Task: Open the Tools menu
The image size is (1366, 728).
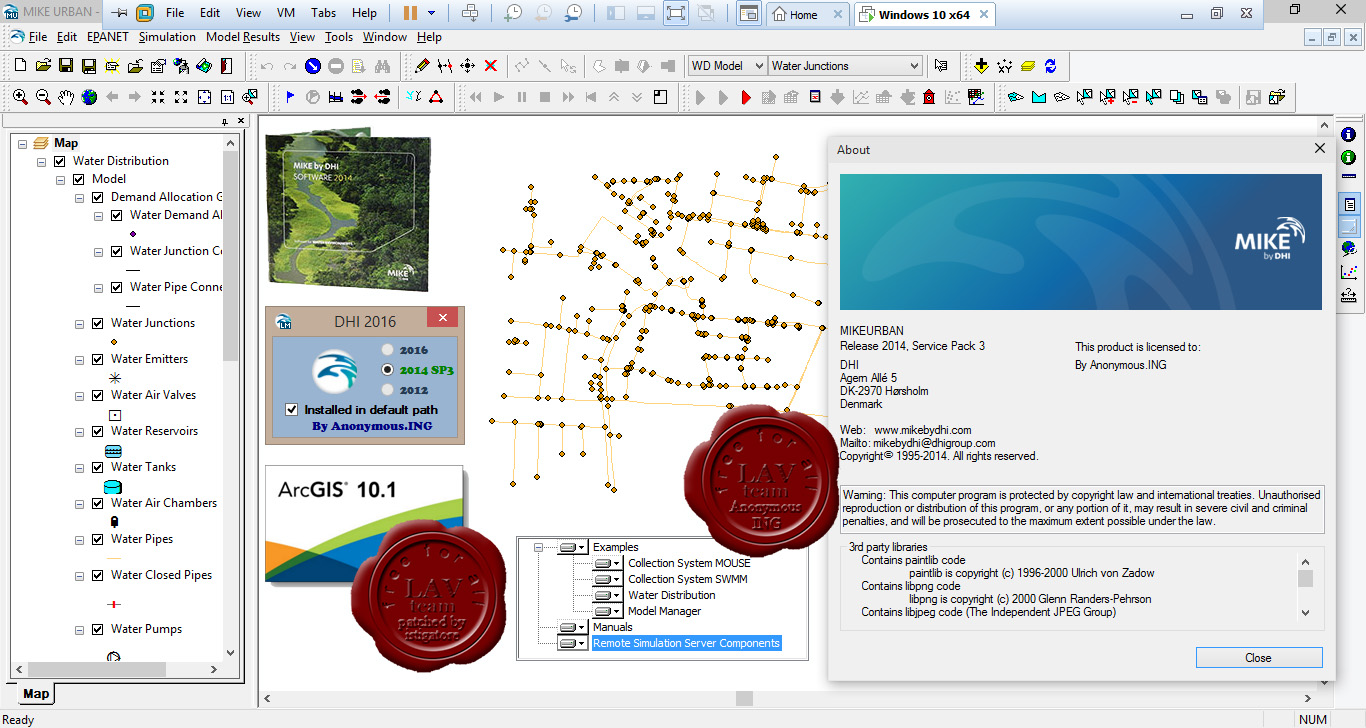Action: coord(339,37)
